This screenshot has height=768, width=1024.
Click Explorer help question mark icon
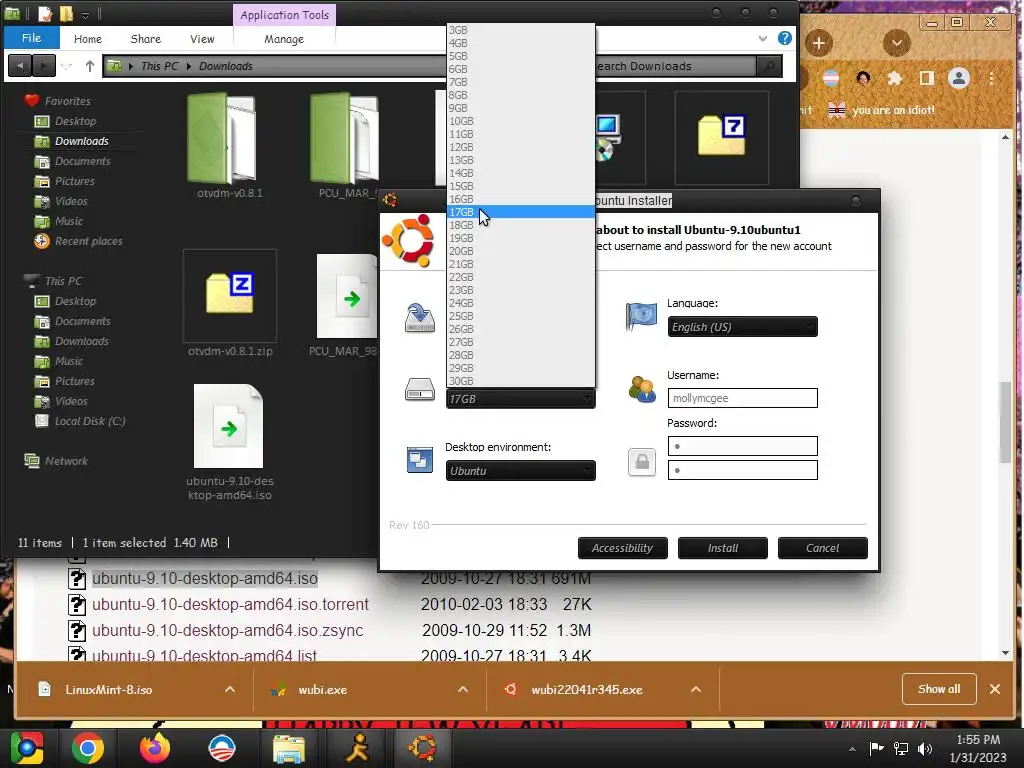[785, 38]
